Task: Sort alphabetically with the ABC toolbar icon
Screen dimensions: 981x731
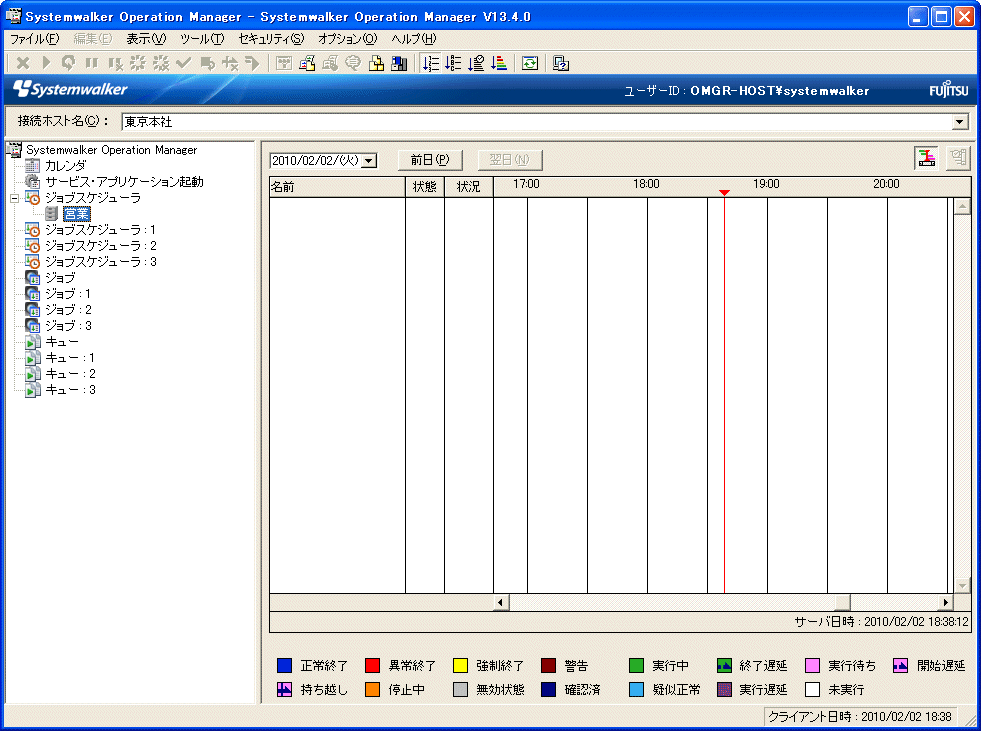Action: [x=453, y=63]
